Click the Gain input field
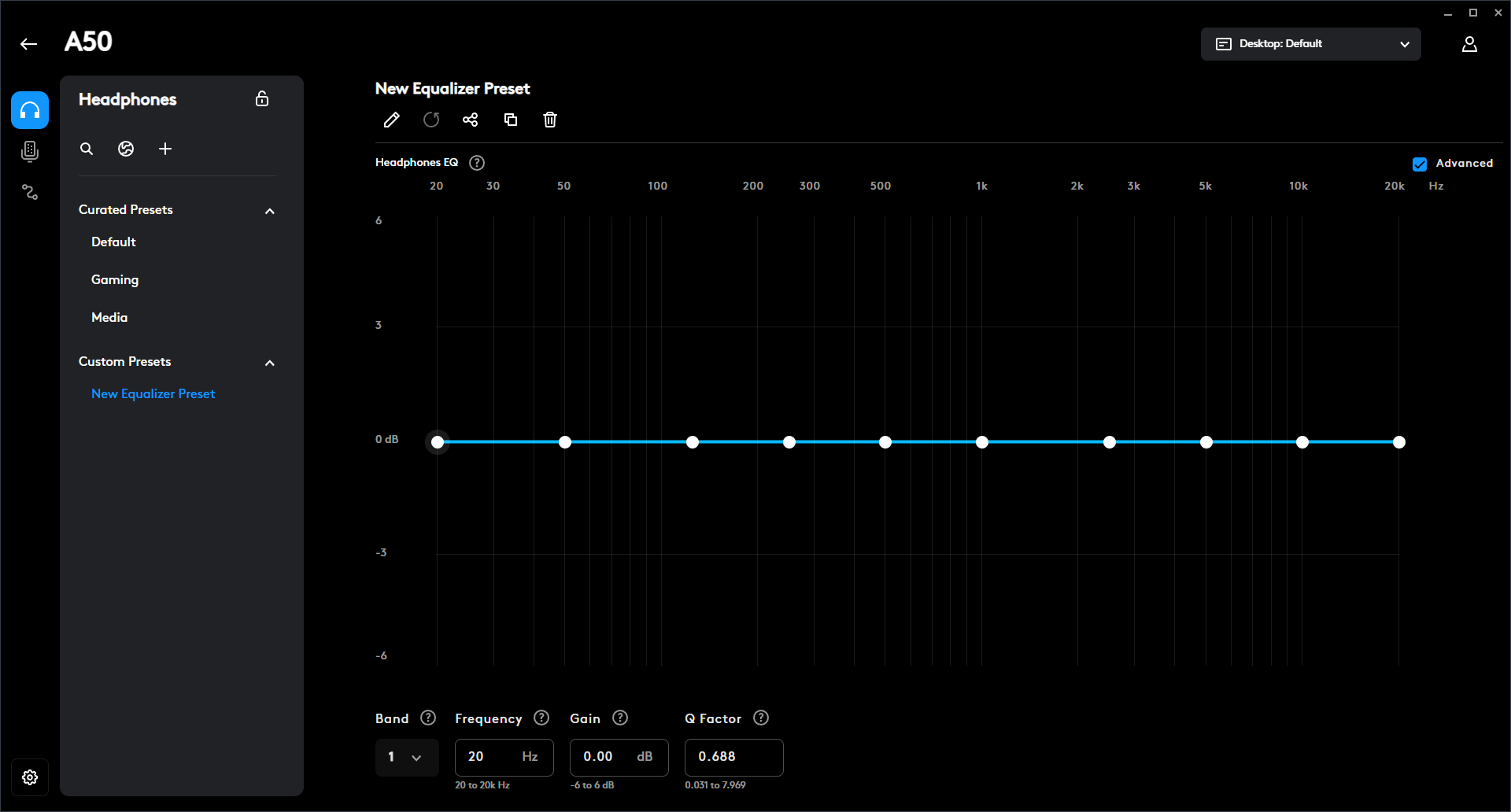This screenshot has width=1511, height=812. coord(619,758)
